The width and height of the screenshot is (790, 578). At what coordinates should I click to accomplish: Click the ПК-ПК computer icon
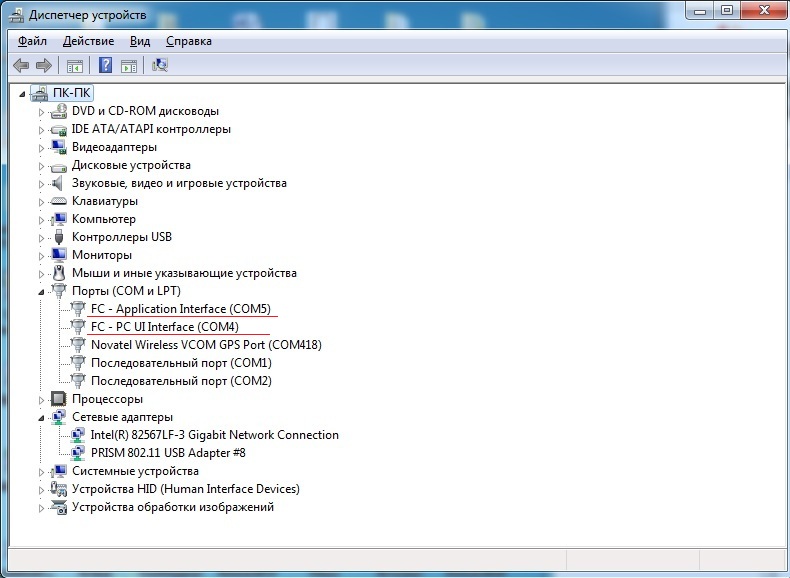coord(39,93)
